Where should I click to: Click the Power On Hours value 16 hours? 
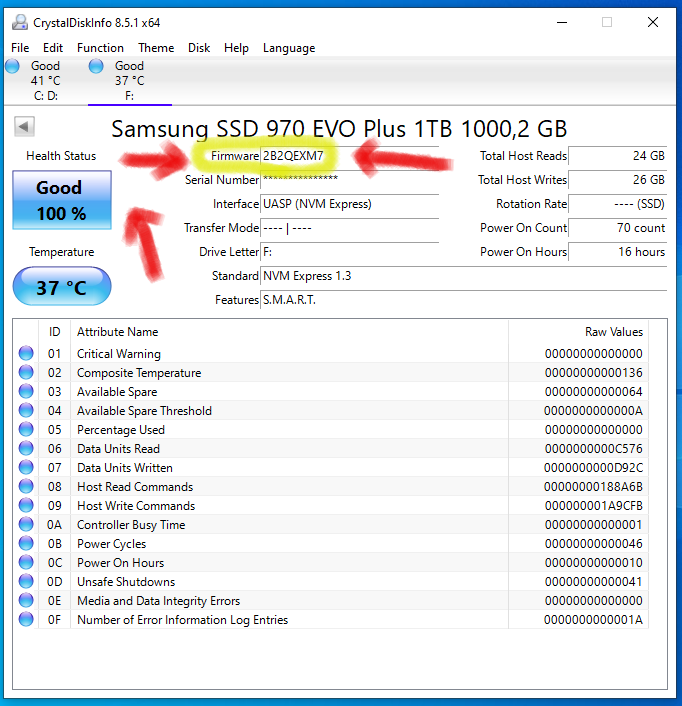coord(618,252)
